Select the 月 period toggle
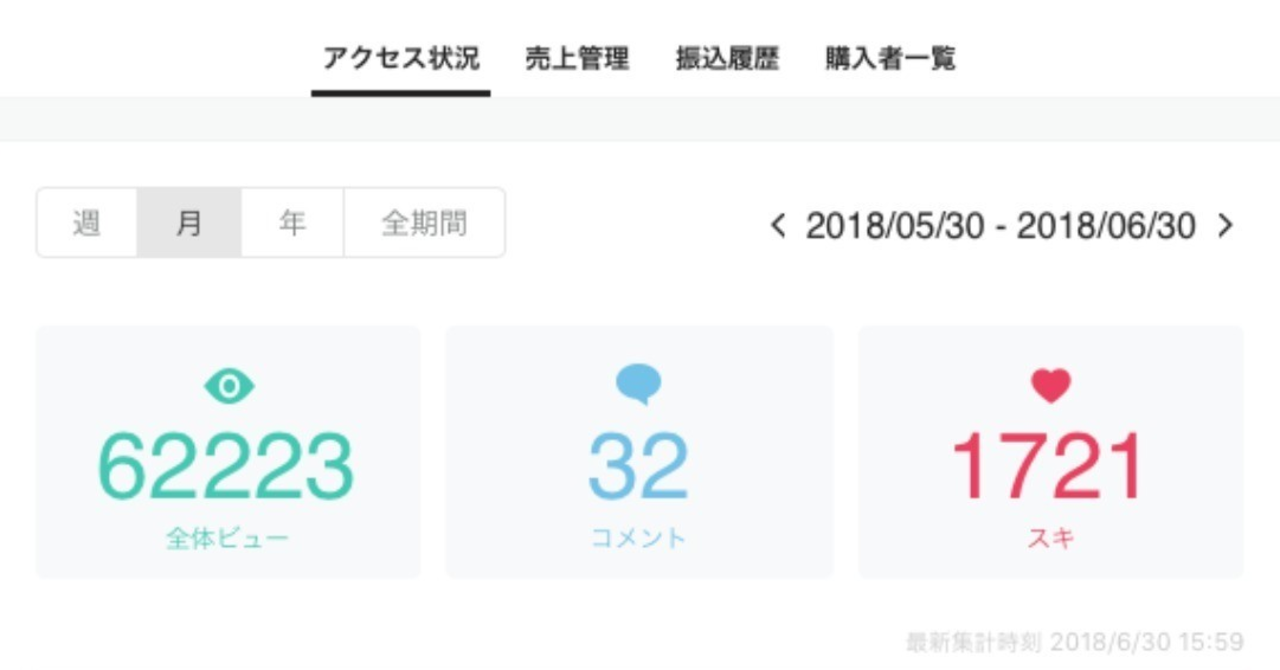Viewport: 1280px width, 670px height. [x=189, y=223]
